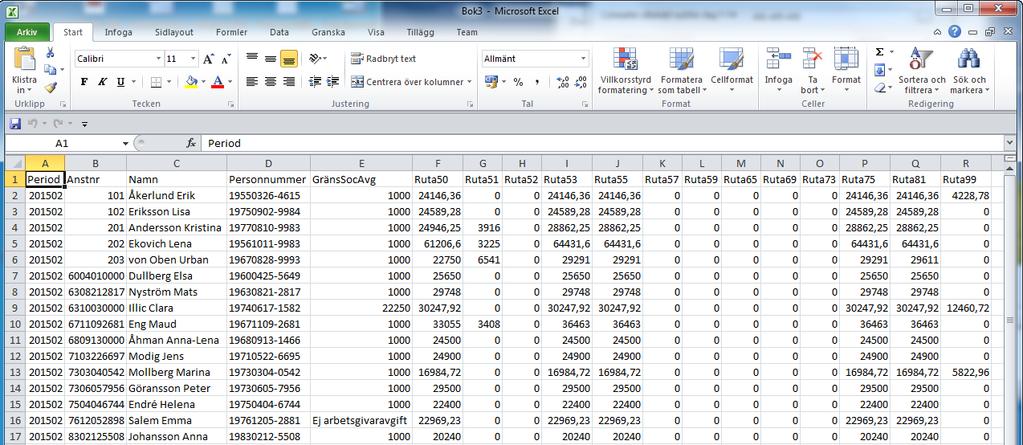Click the accounting number format icon
Screen dimensions: 1023x445
click(491, 82)
